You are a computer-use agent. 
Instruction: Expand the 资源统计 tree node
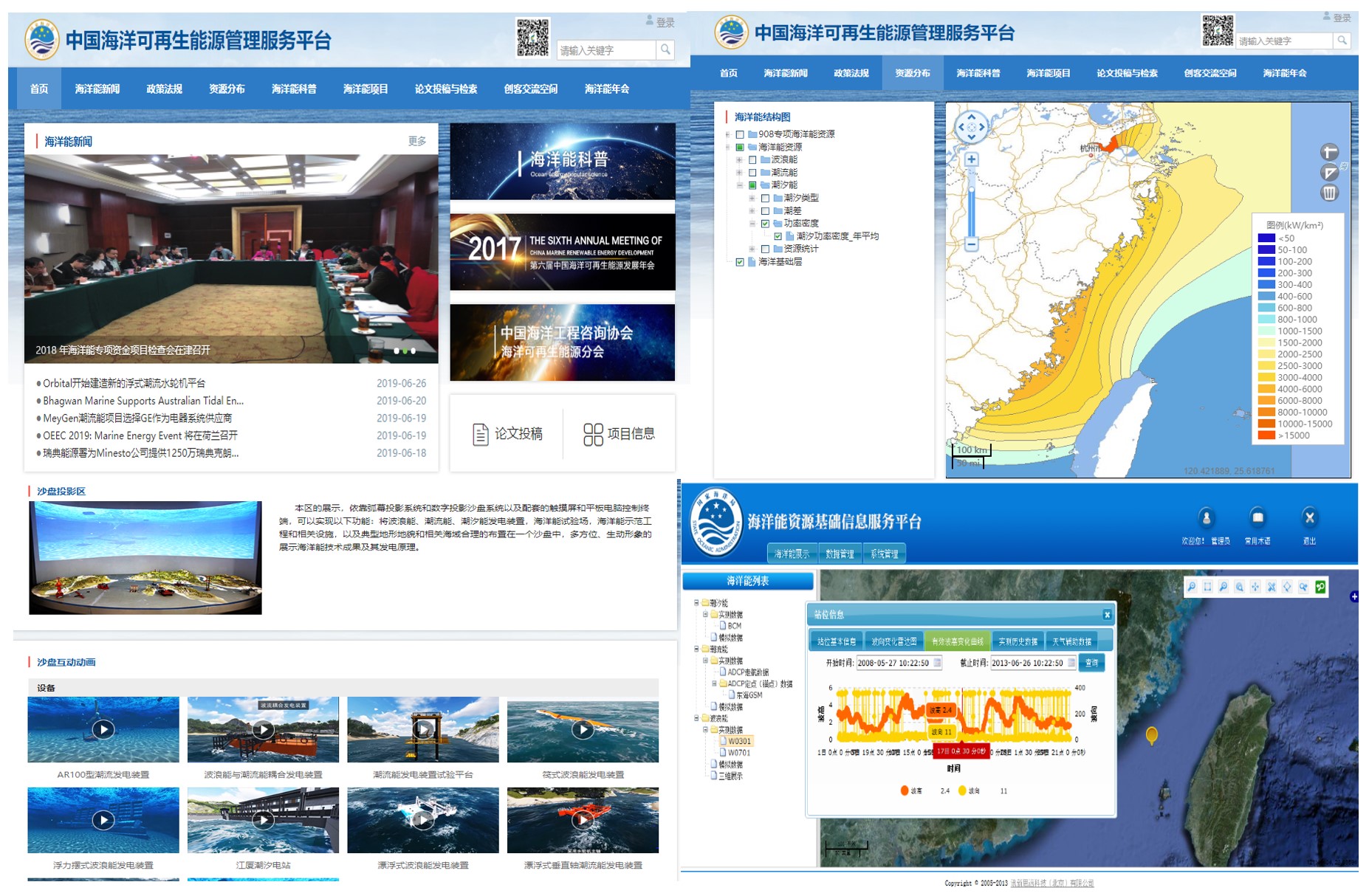[x=752, y=249]
